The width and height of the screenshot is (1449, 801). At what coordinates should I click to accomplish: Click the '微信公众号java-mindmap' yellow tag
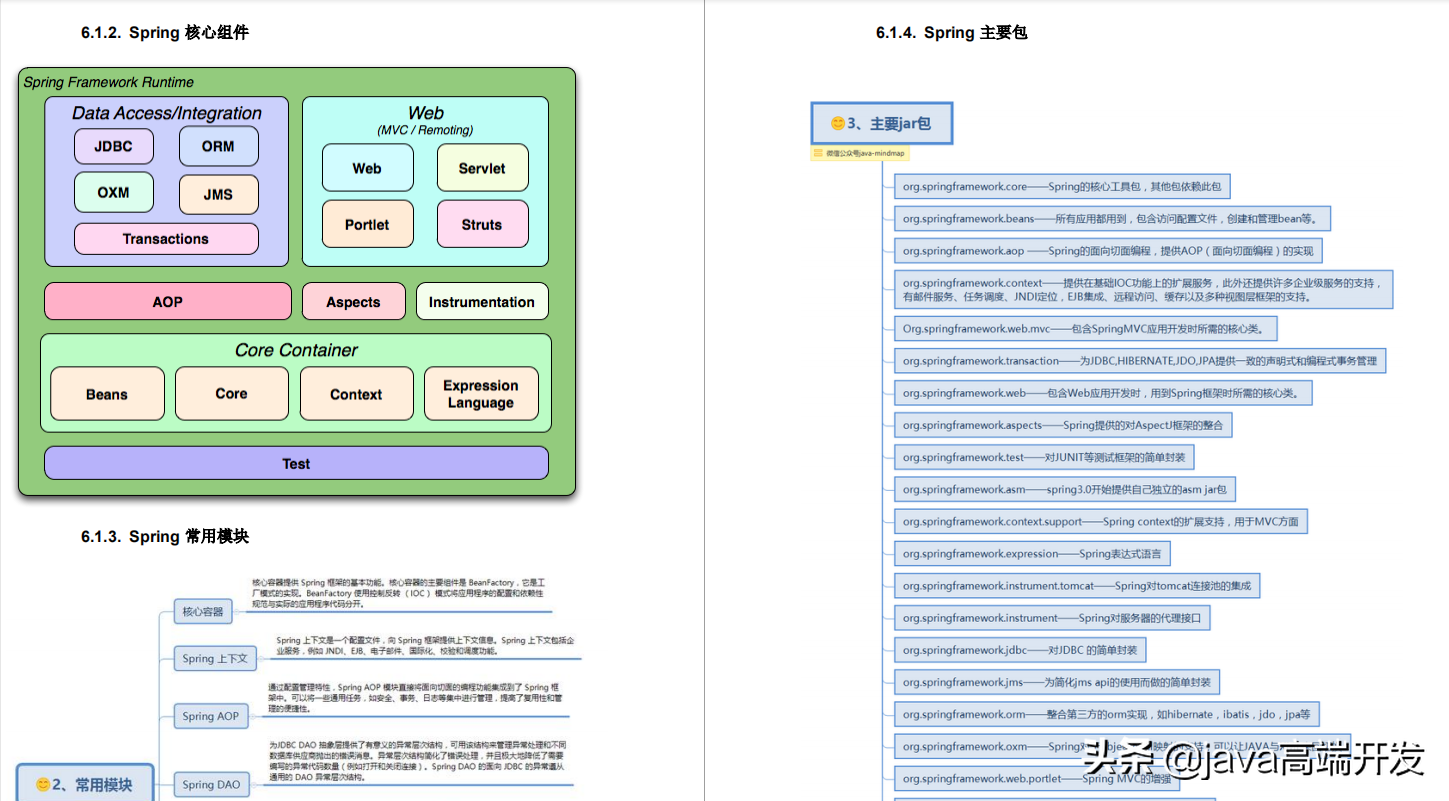point(859,153)
